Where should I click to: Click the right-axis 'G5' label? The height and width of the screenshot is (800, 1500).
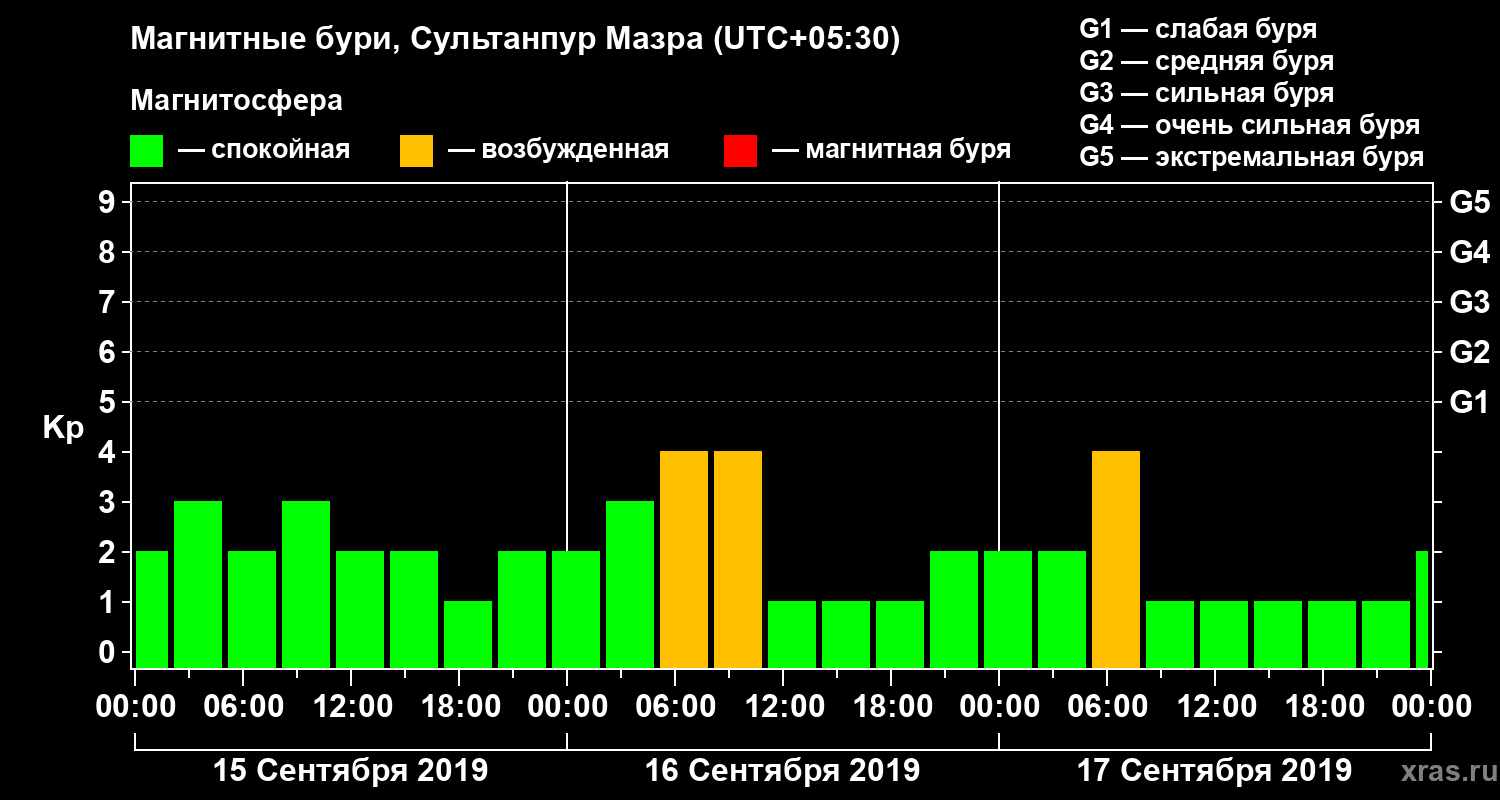point(1469,202)
